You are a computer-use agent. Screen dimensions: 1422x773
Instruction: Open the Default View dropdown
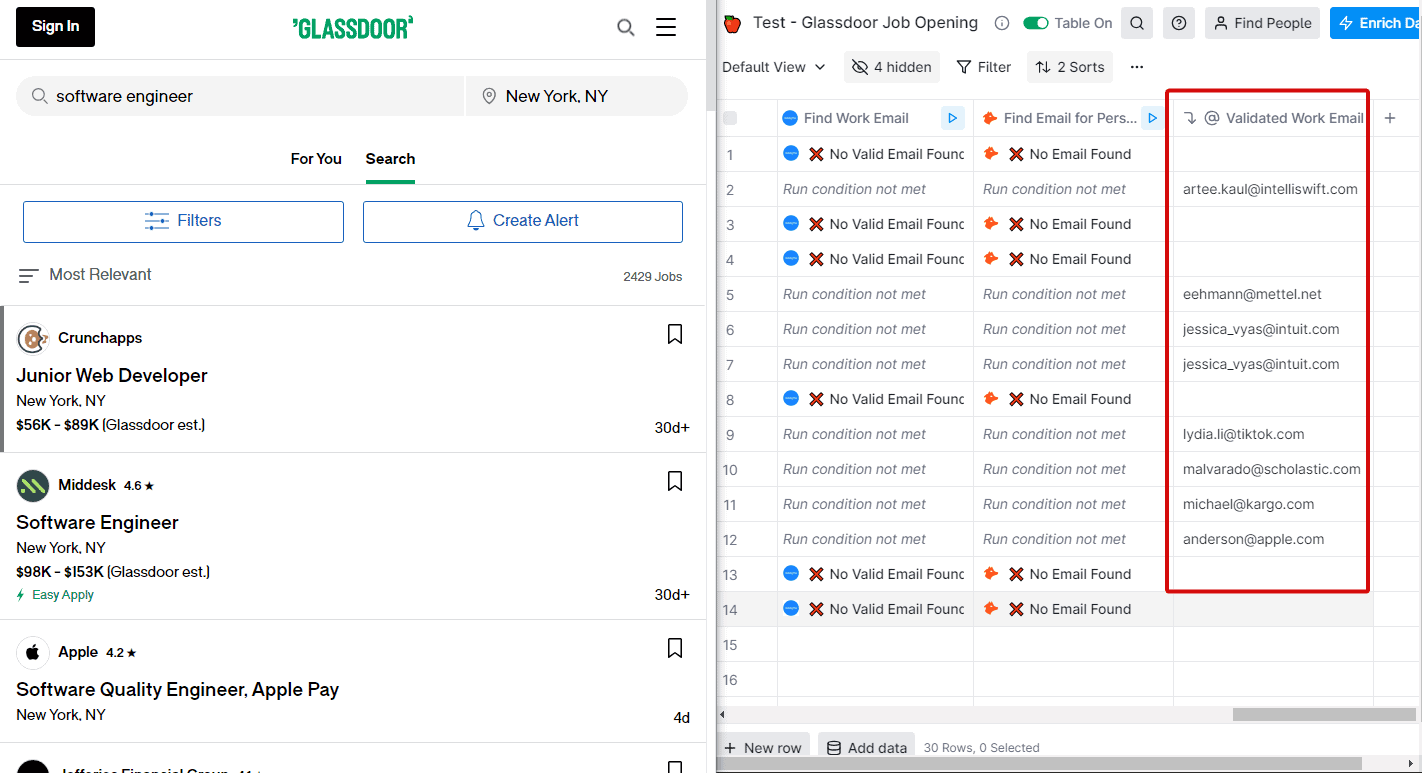click(x=774, y=66)
